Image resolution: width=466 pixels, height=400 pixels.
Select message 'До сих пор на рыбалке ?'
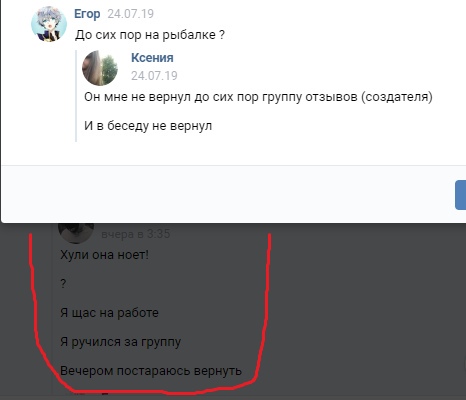[150, 35]
